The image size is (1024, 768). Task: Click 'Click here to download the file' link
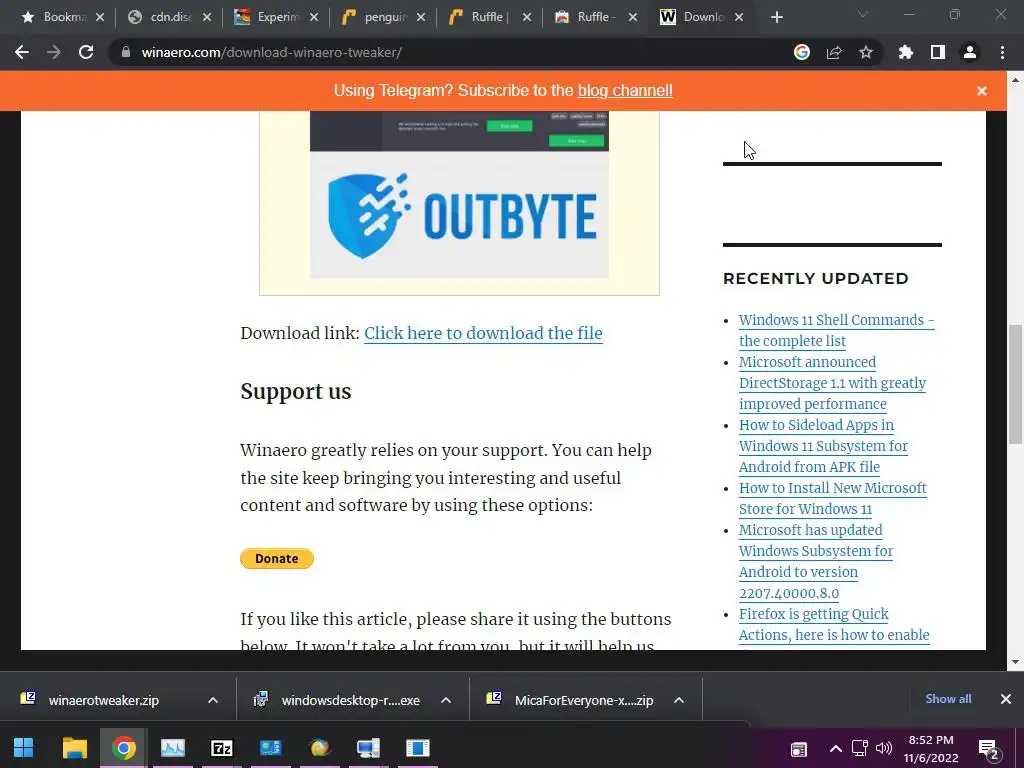click(483, 333)
